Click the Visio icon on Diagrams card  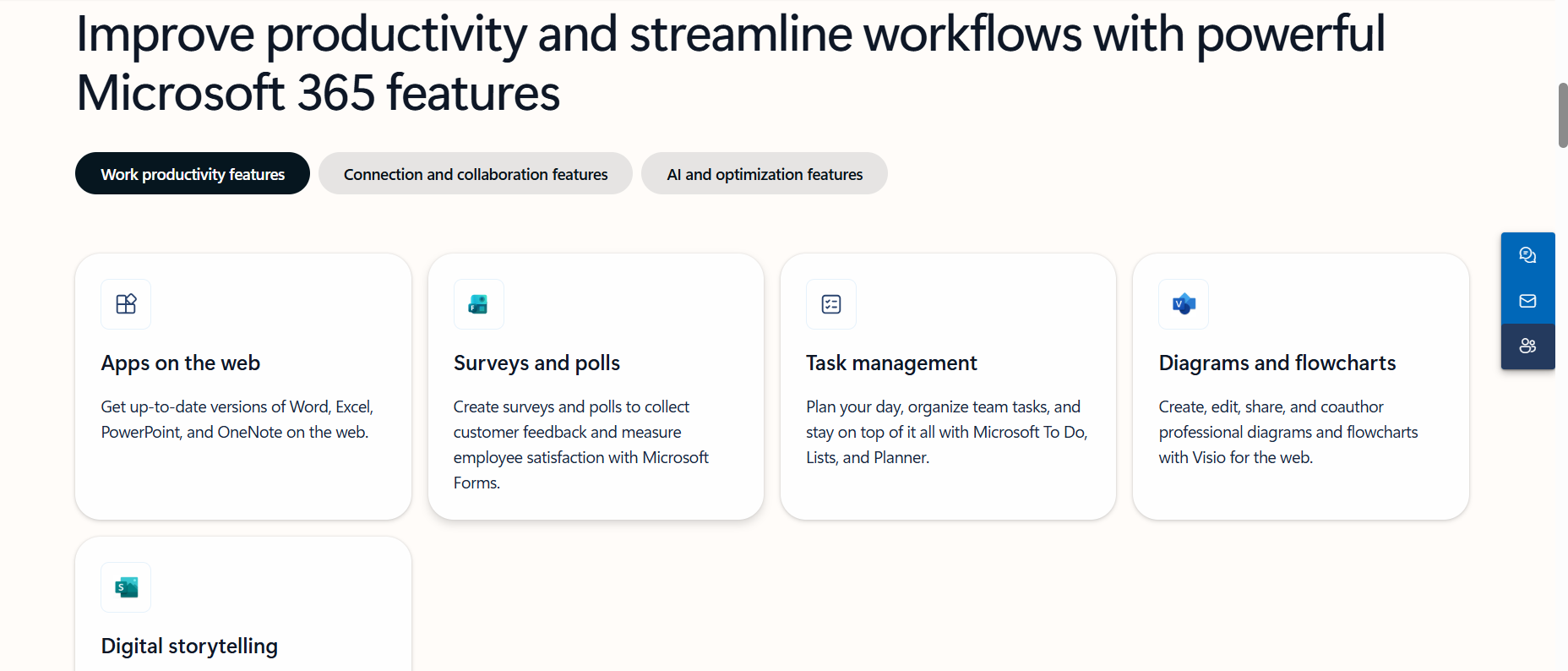pos(1184,304)
